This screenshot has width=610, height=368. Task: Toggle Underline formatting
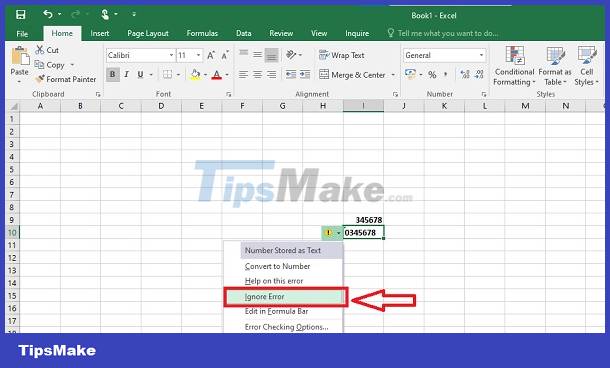(140, 74)
